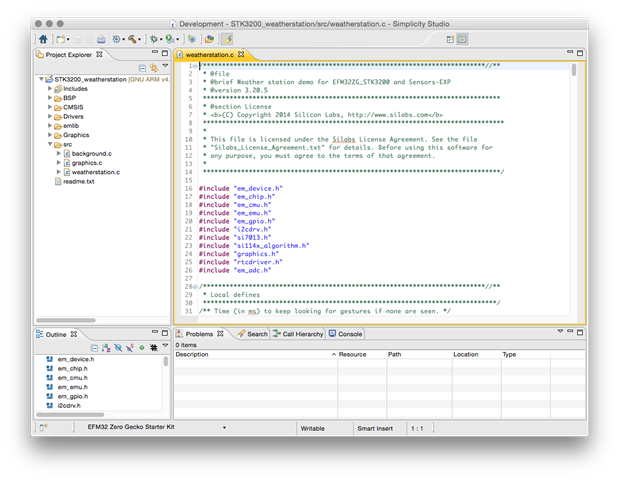The height and width of the screenshot is (480, 619).
Task: Toggle Hide Inactive Elements in Outline
Action: click(154, 348)
